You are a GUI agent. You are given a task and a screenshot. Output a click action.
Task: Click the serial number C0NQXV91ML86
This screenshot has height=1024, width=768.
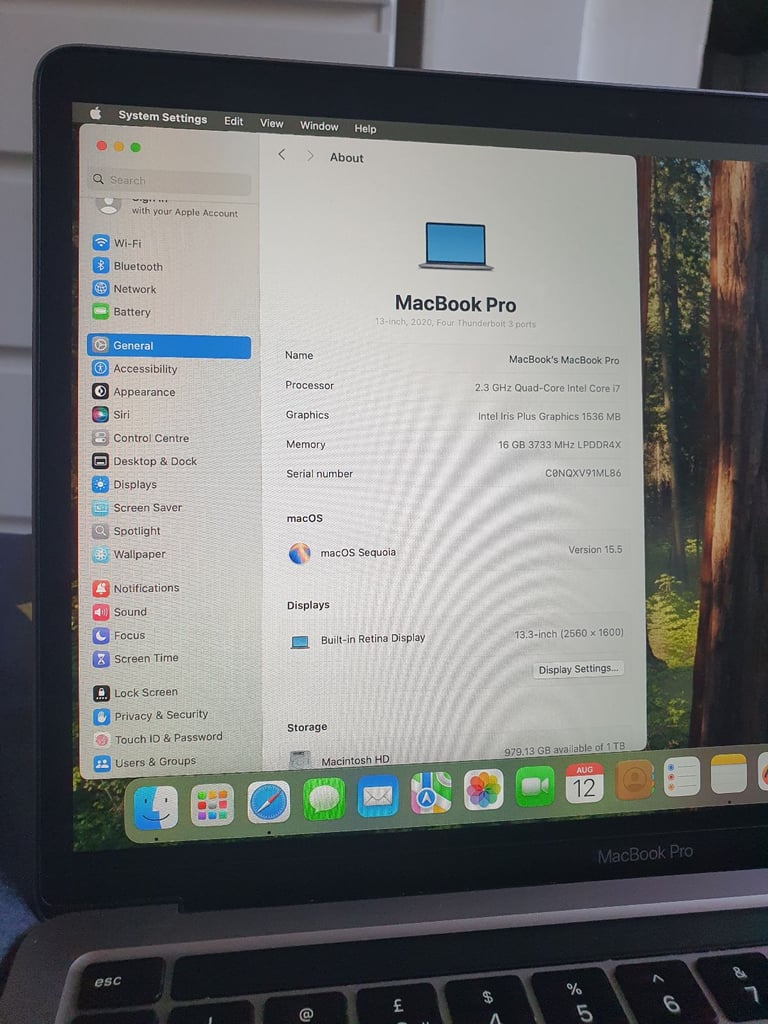coord(583,473)
